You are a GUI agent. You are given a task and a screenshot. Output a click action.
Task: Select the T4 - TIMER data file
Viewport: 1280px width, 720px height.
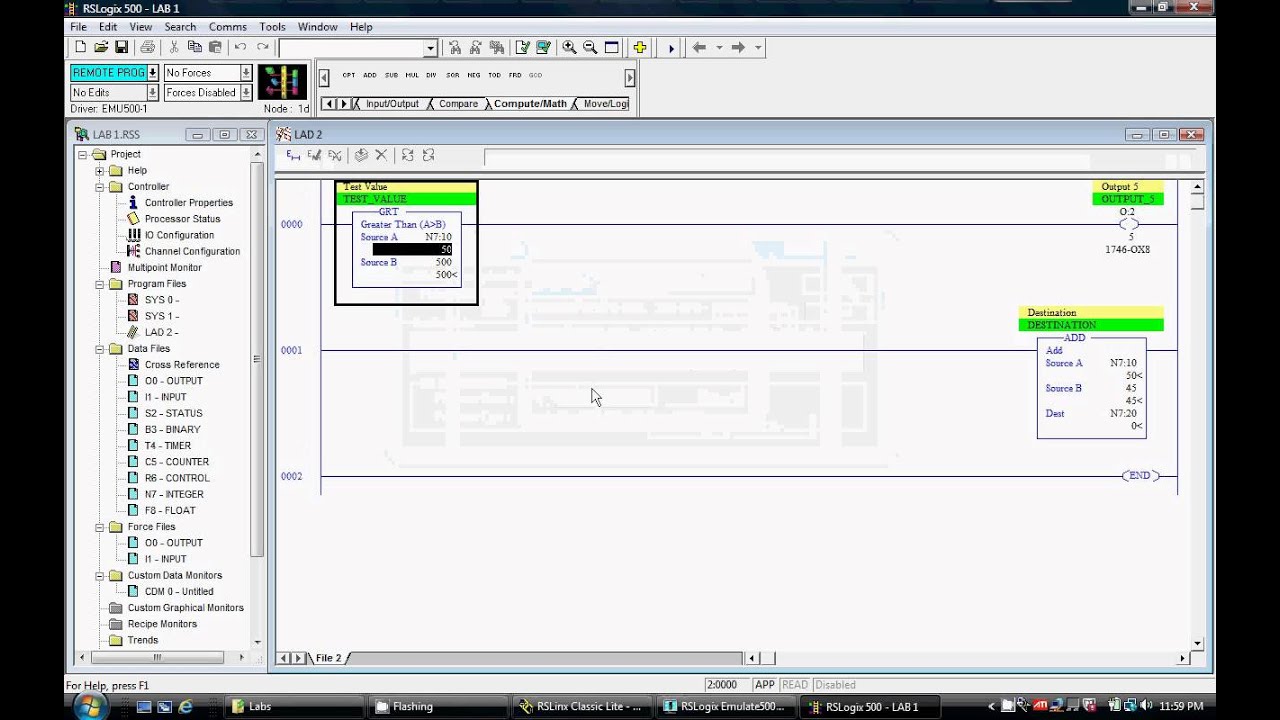pos(167,446)
